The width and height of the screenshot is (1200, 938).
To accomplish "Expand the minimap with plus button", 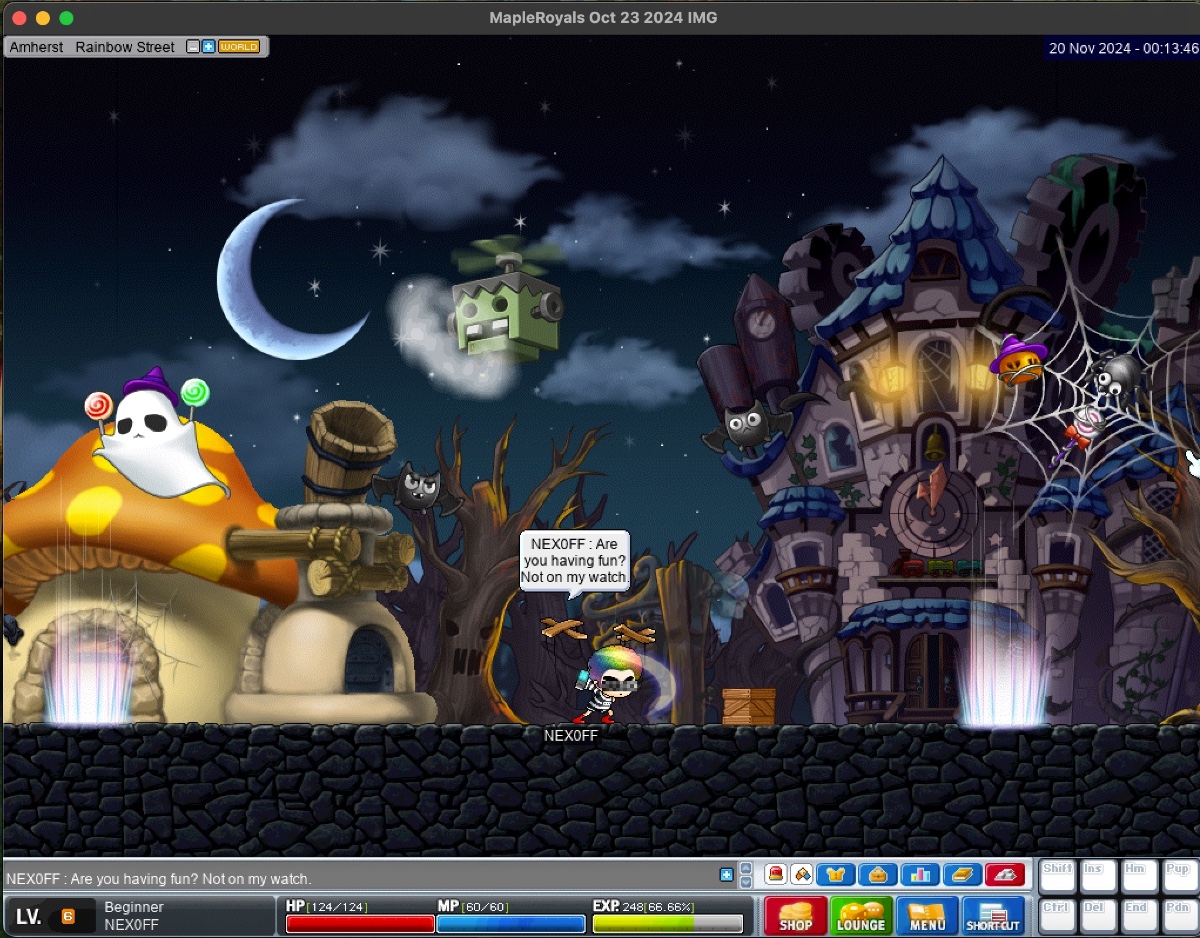I will click(x=208, y=47).
